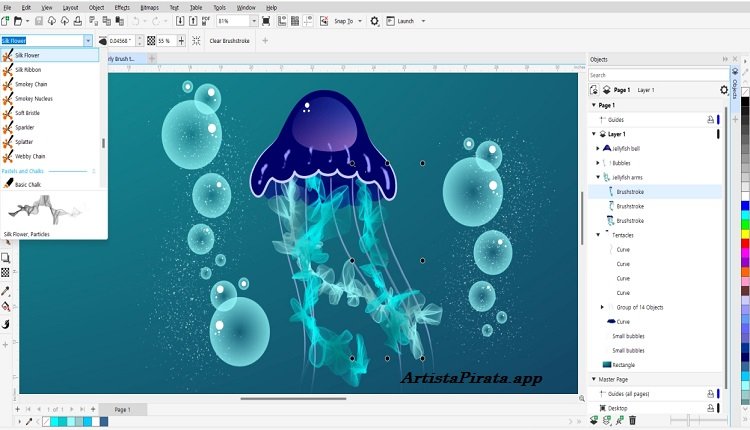This screenshot has height=430, width=750.
Task: Click the Clear Brushstroke button
Action: click(x=231, y=41)
